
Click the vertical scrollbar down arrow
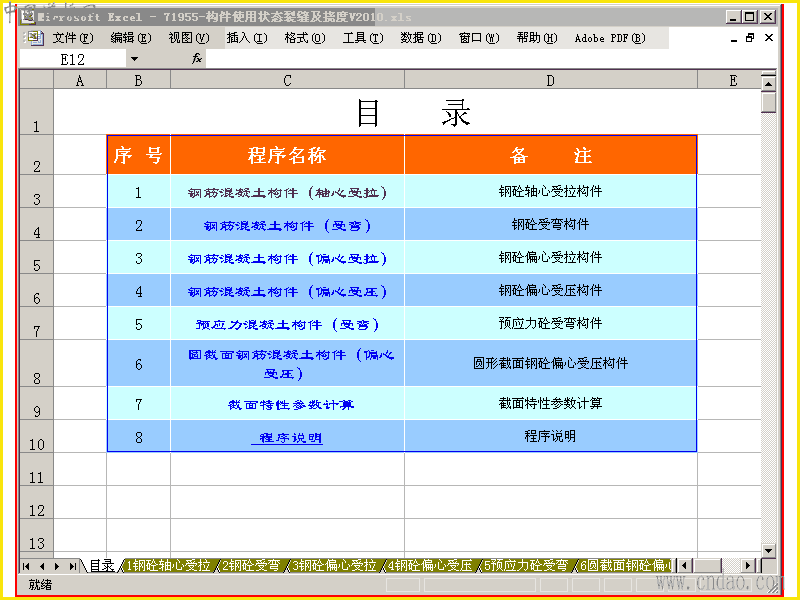(768, 551)
